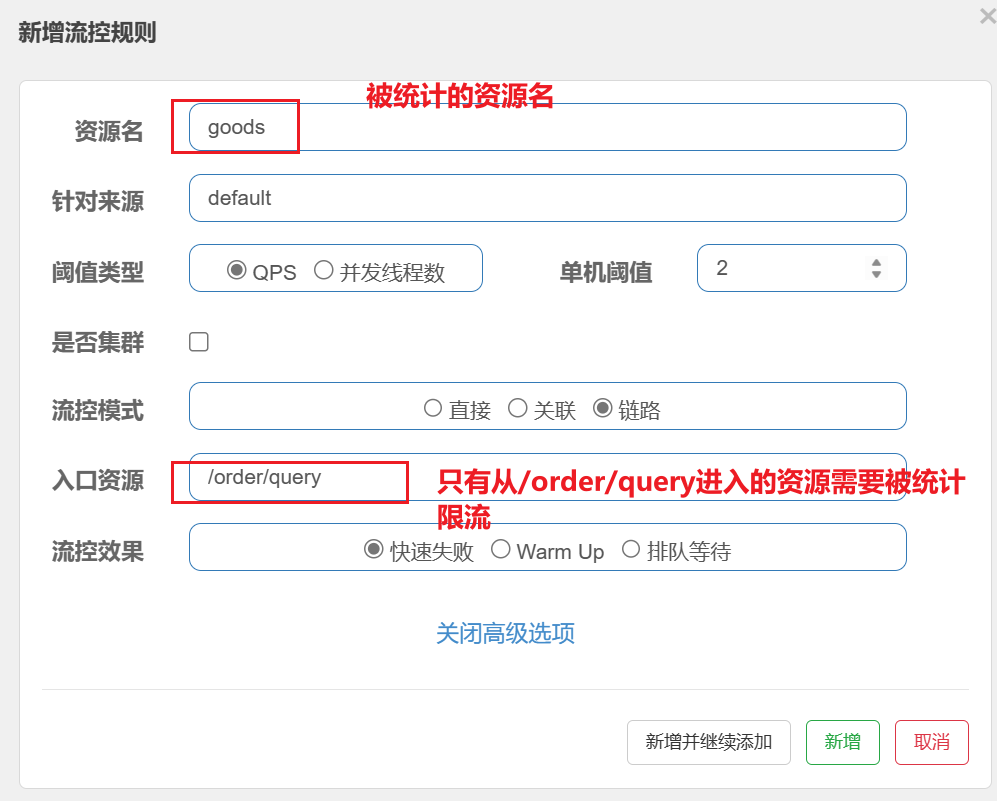Click the green 新增 button
The width and height of the screenshot is (997, 801).
click(x=842, y=742)
